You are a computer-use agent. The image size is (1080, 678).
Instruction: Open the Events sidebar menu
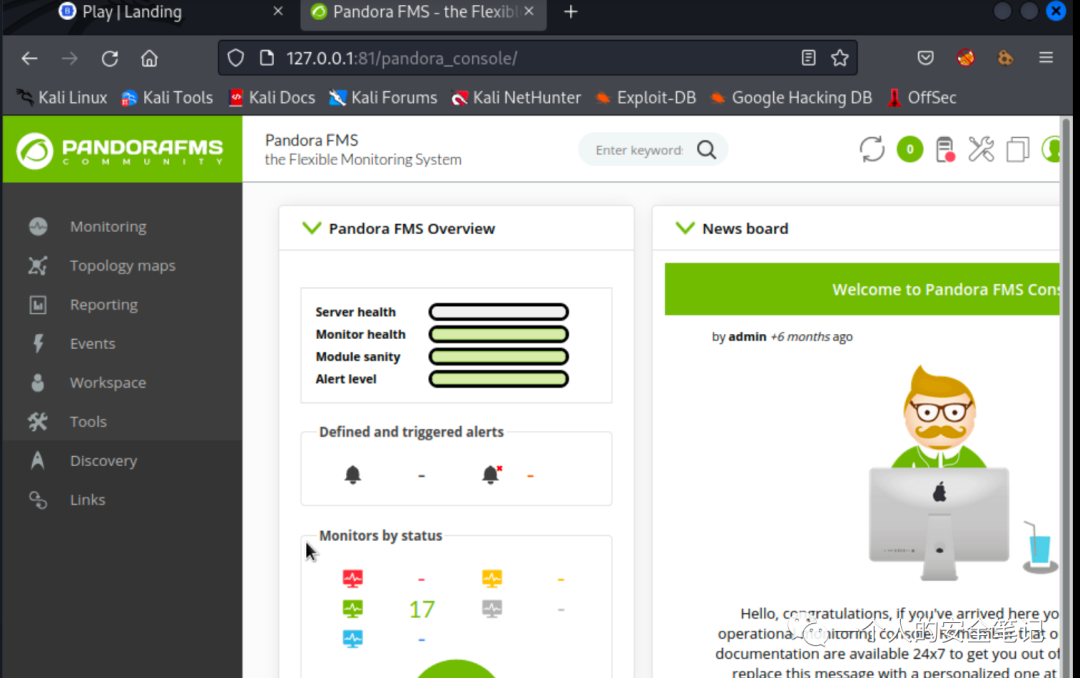point(122,343)
